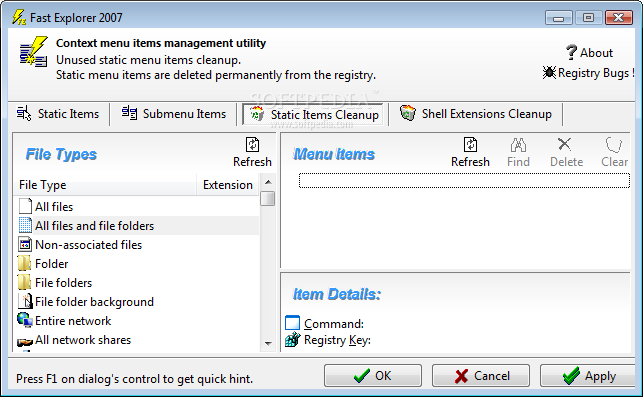643x397 pixels.
Task: Select the All files entry
Action: pos(54,207)
